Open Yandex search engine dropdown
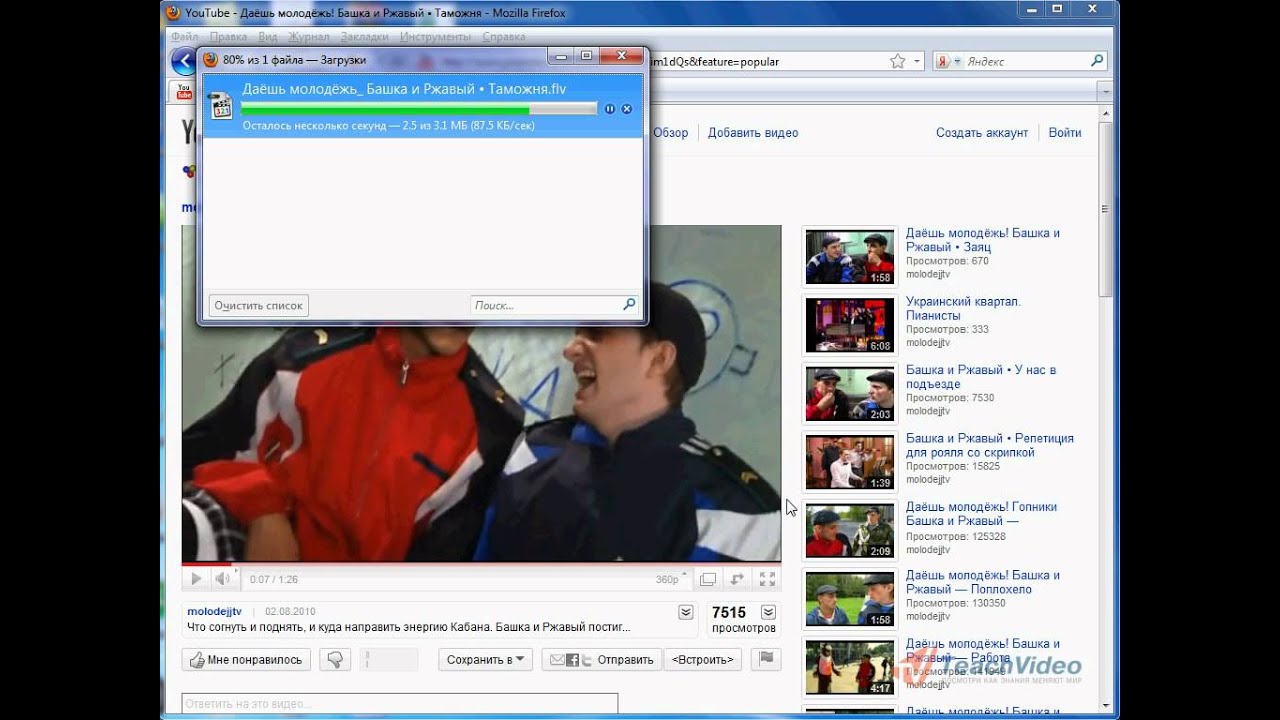Image resolution: width=1280 pixels, height=720 pixels. tap(957, 61)
